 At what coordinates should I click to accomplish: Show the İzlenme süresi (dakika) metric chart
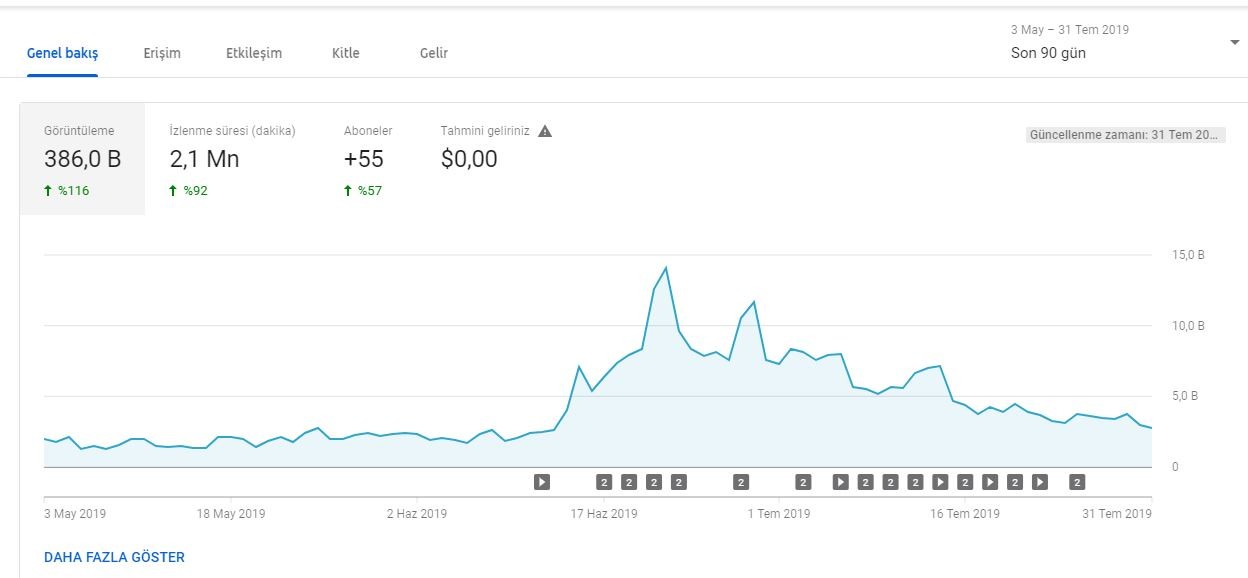pyautogui.click(x=233, y=159)
